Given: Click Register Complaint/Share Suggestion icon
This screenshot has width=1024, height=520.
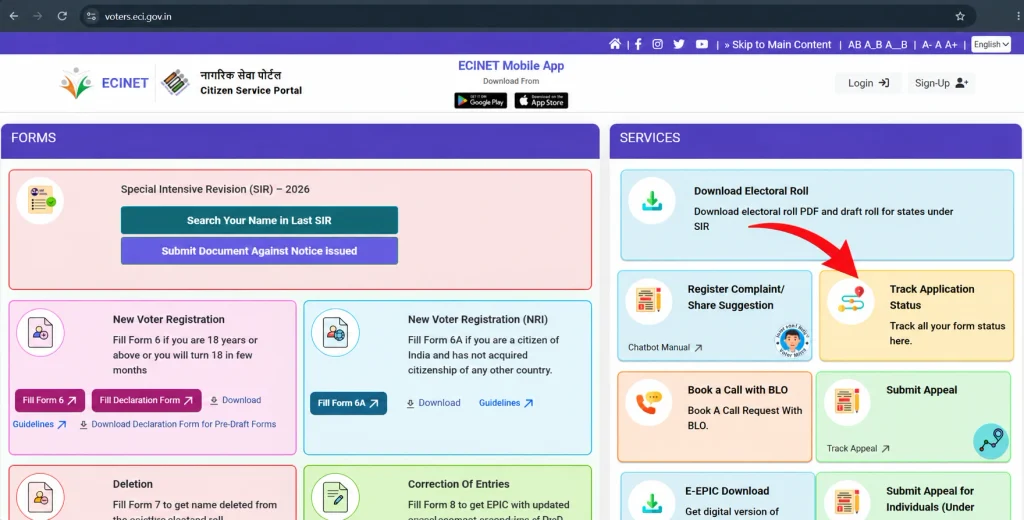Looking at the screenshot, I should 648,302.
